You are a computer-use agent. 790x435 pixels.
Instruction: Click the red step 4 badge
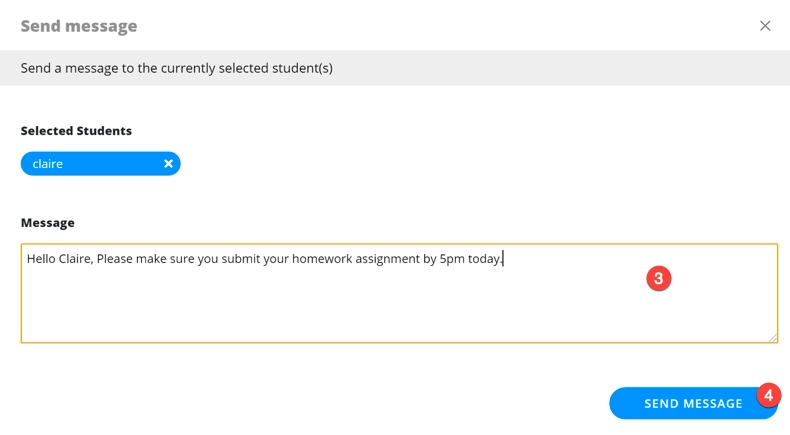click(768, 395)
